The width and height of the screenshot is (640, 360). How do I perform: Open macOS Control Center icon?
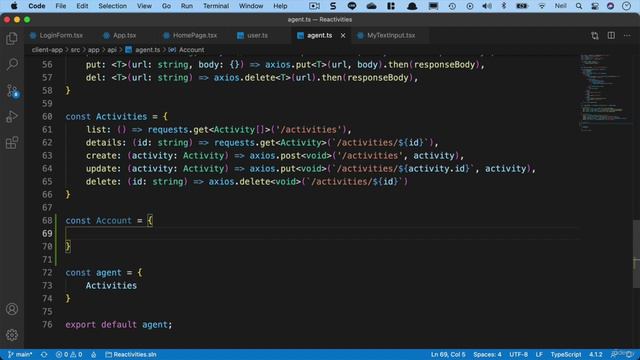595,6
